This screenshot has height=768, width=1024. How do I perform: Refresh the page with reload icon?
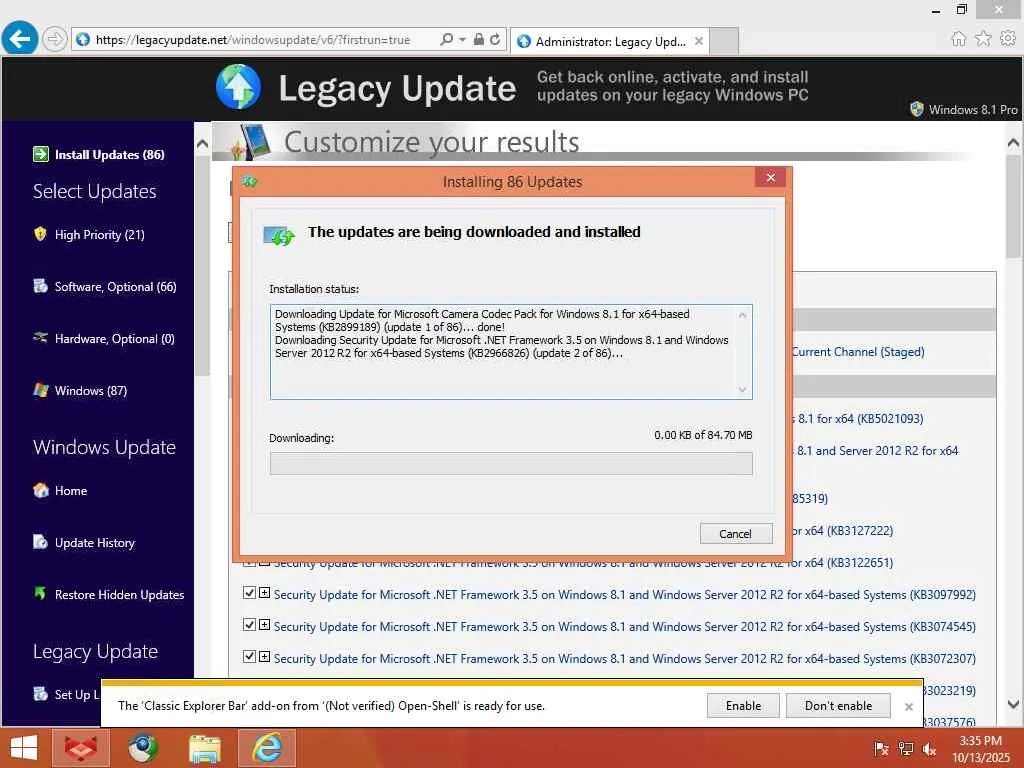[x=495, y=39]
